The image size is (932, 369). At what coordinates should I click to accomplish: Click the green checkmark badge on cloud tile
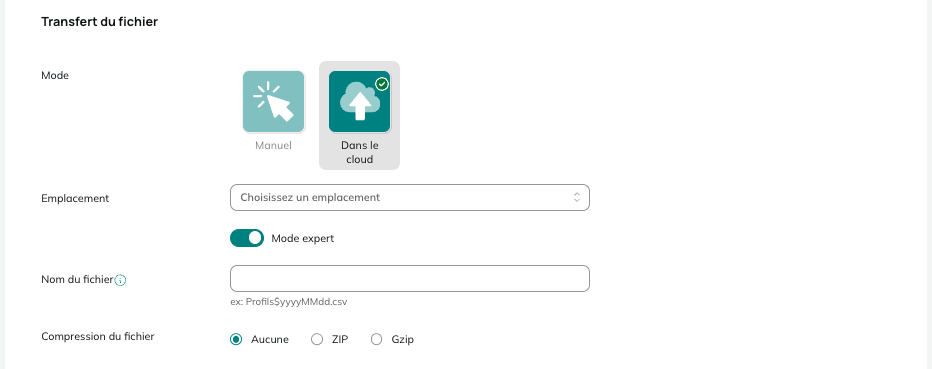click(382, 84)
